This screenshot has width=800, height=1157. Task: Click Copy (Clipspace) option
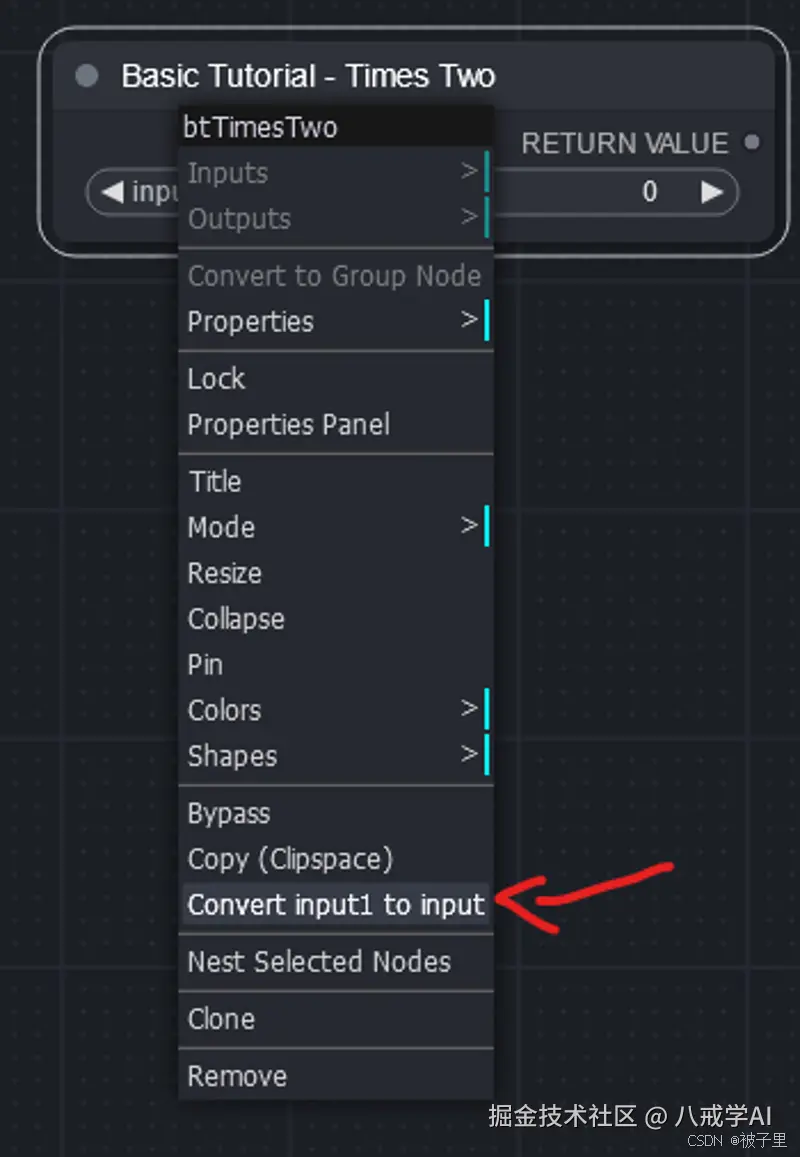(x=291, y=859)
